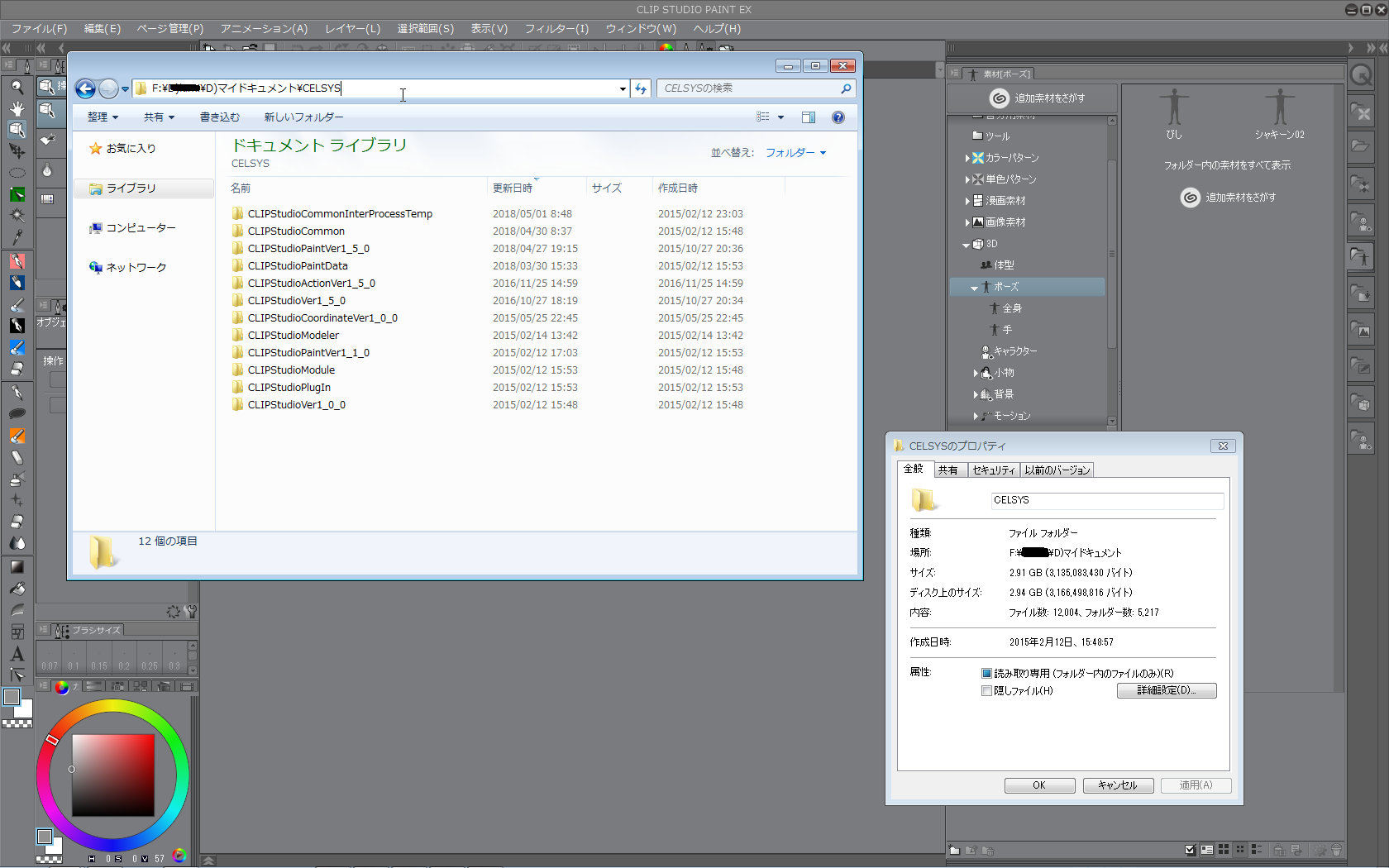Select the Hand move tool
1389x868 pixels.
pyautogui.click(x=17, y=108)
